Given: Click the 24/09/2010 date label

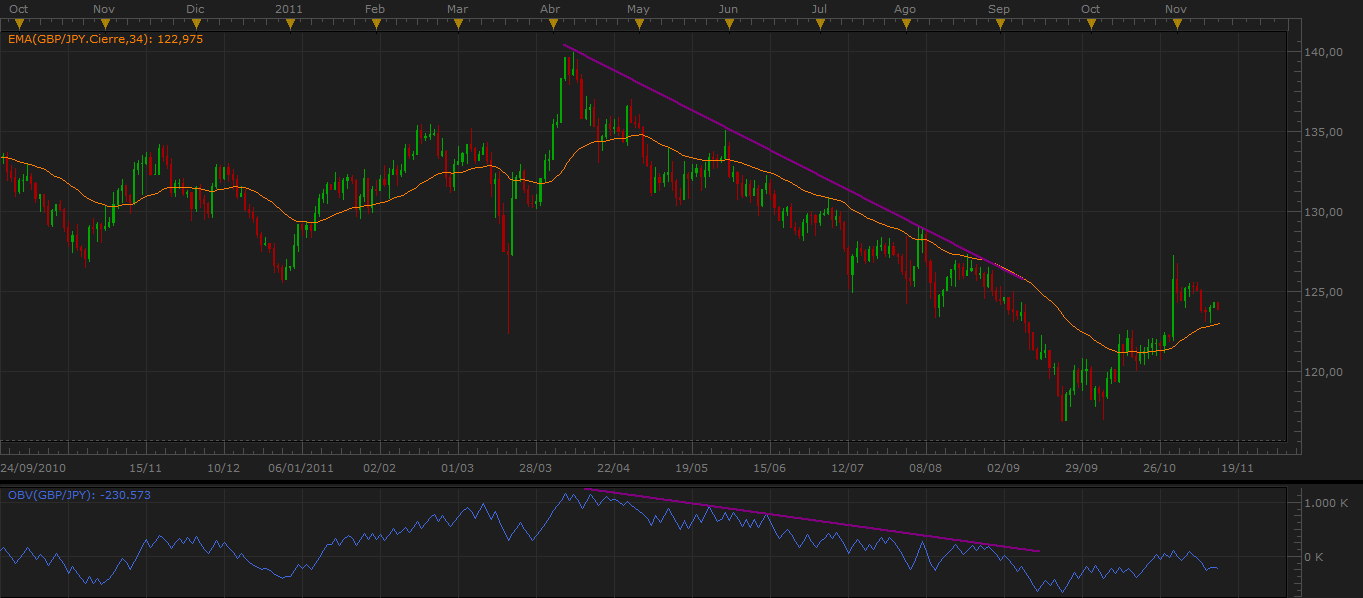Looking at the screenshot, I should tap(32, 467).
